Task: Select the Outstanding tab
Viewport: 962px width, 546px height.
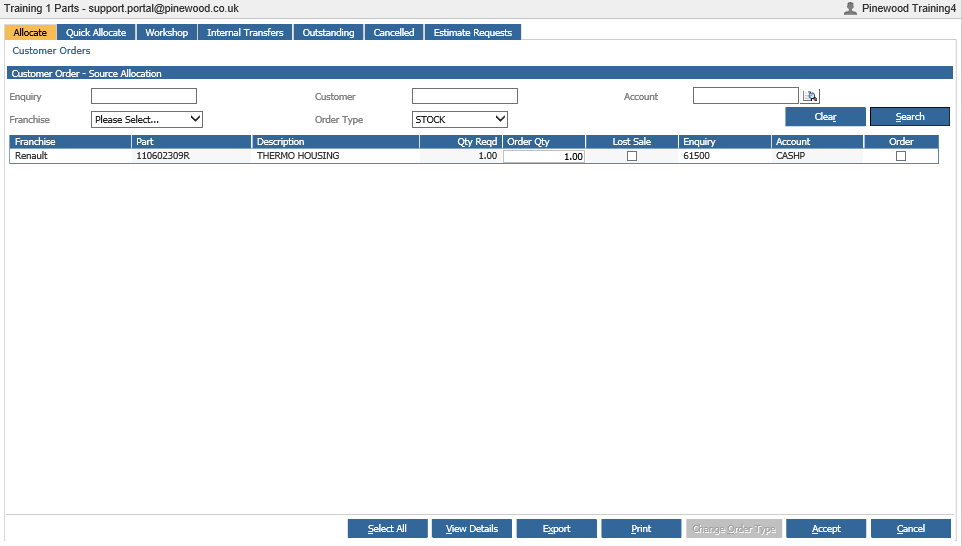Action: point(328,33)
